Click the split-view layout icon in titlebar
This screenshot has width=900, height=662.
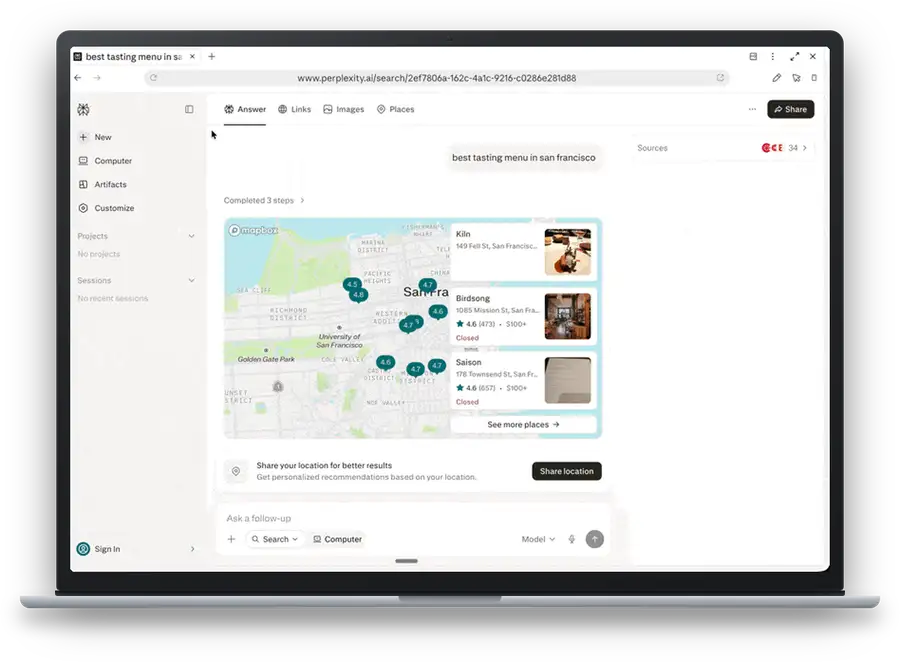pos(753,56)
